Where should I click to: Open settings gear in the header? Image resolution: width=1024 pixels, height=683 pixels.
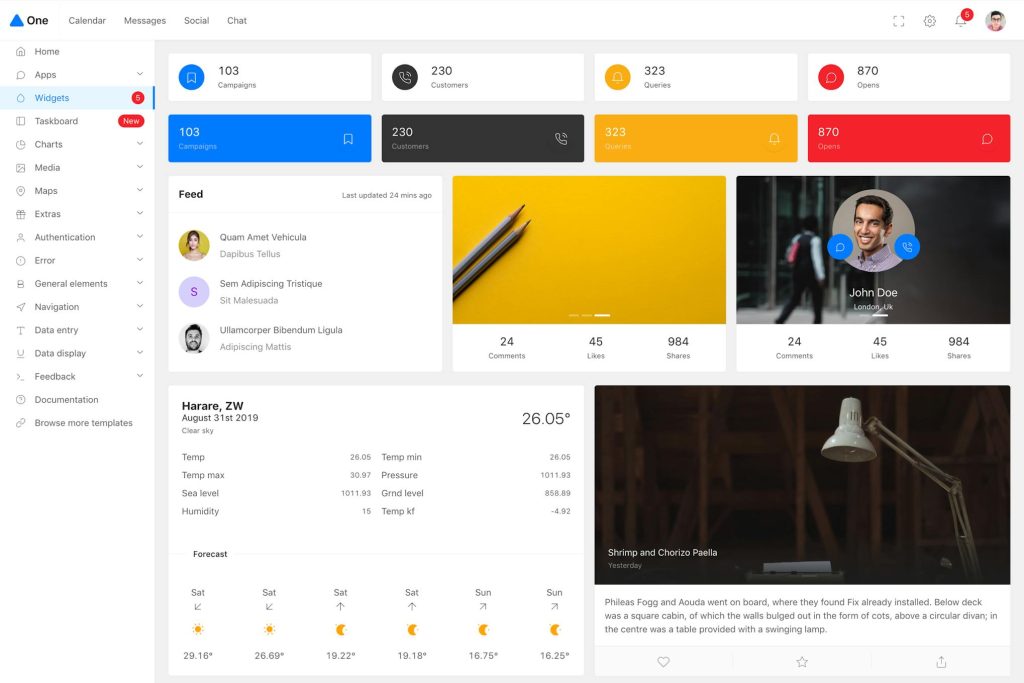click(x=929, y=21)
